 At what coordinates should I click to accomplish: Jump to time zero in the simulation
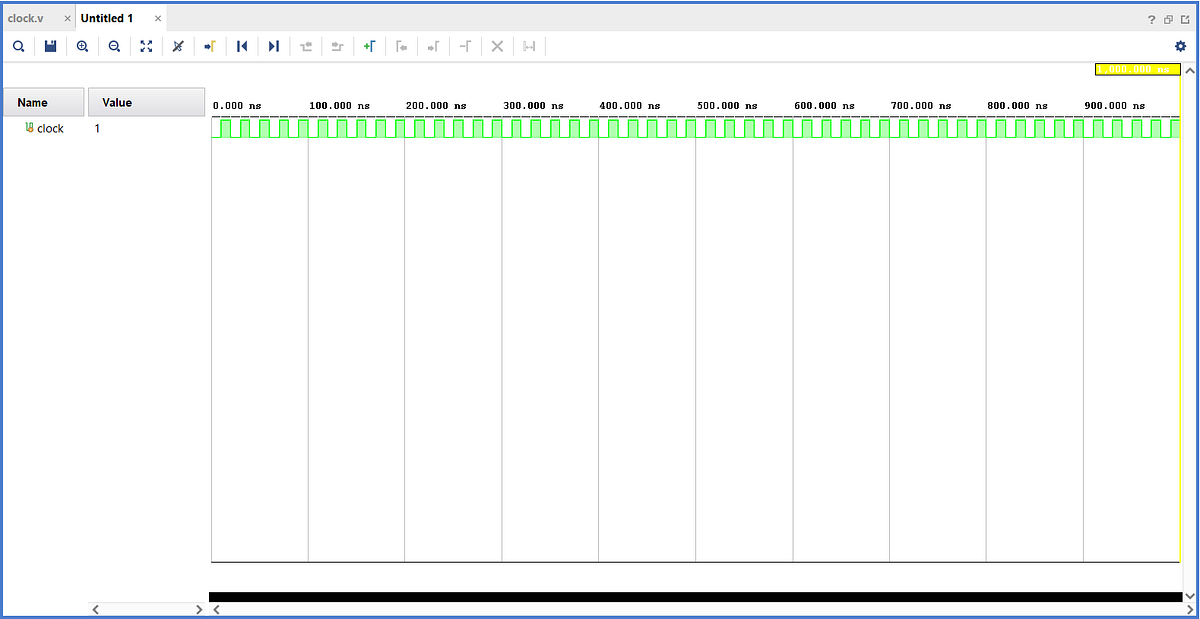click(241, 46)
